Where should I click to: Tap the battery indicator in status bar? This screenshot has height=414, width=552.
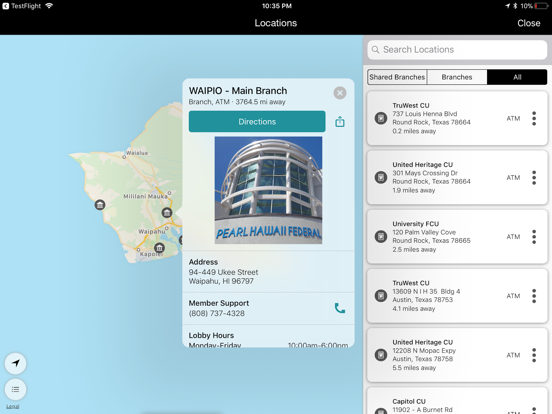541,6
